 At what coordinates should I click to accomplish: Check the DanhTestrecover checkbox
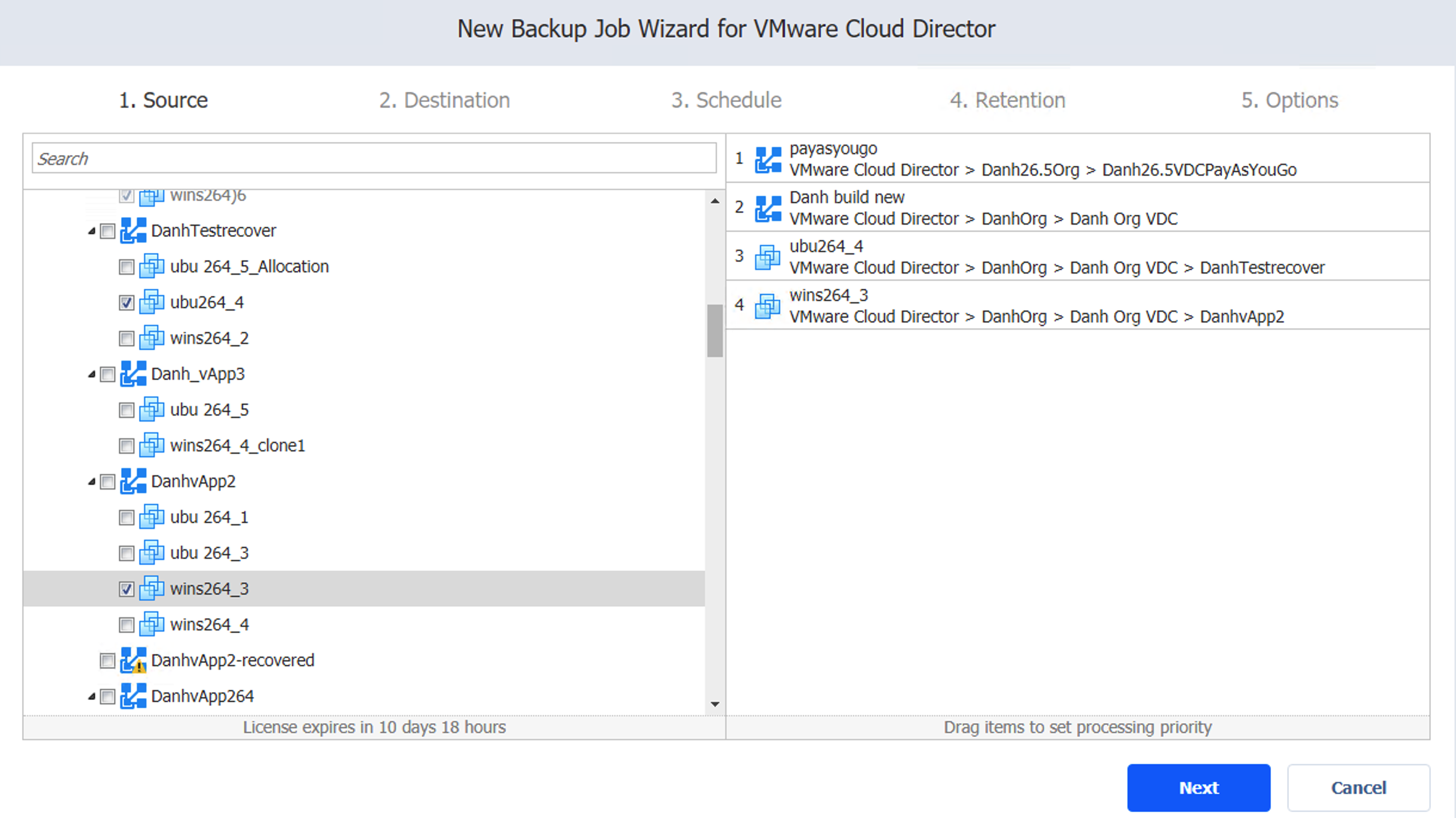107,231
